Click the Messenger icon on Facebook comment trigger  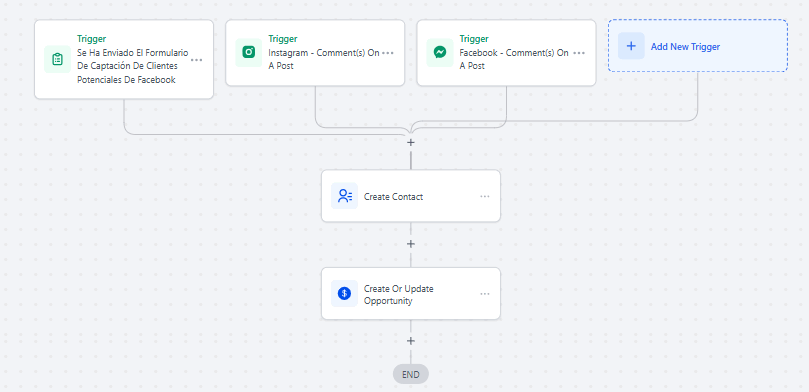click(440, 53)
